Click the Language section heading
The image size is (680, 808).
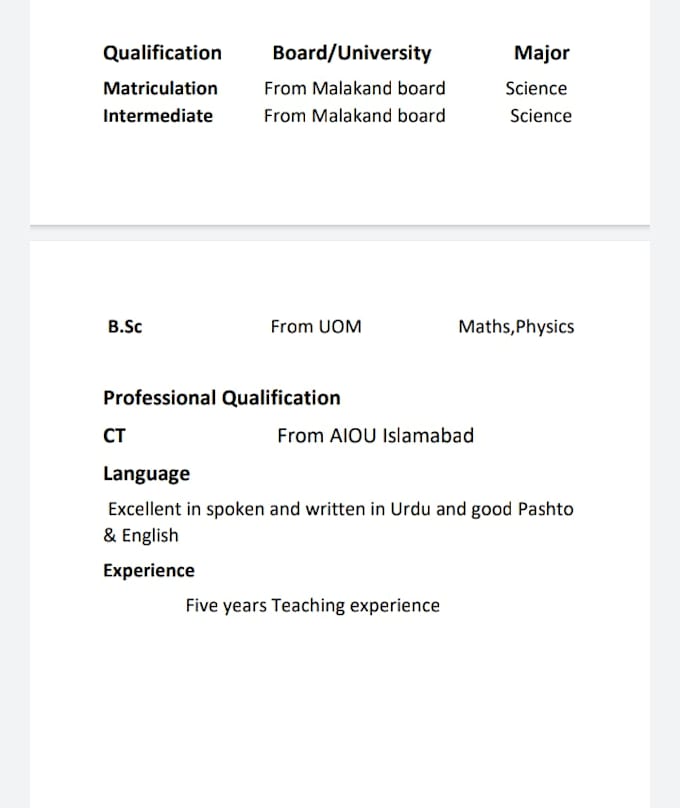[x=146, y=474]
